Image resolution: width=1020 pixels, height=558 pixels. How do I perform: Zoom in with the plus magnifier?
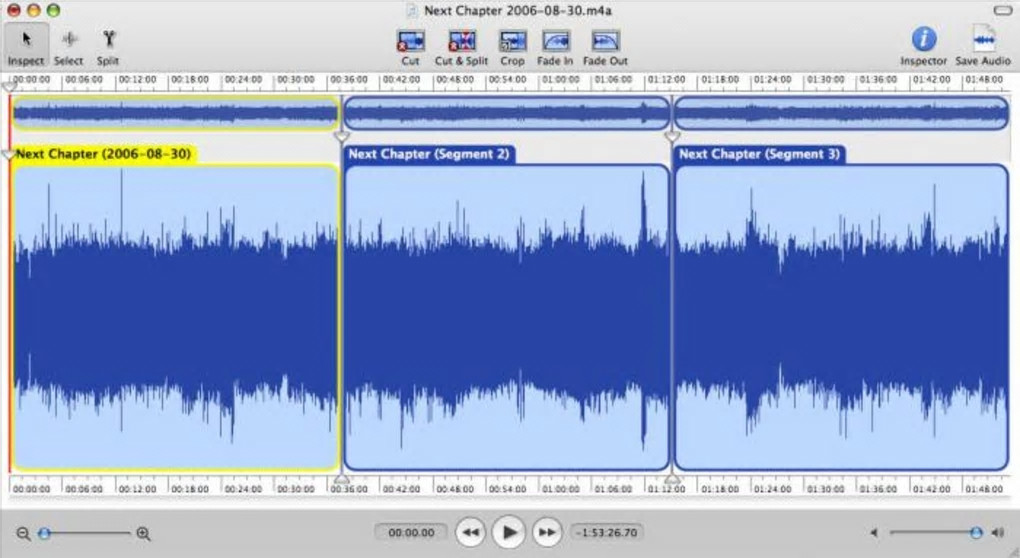point(143,534)
